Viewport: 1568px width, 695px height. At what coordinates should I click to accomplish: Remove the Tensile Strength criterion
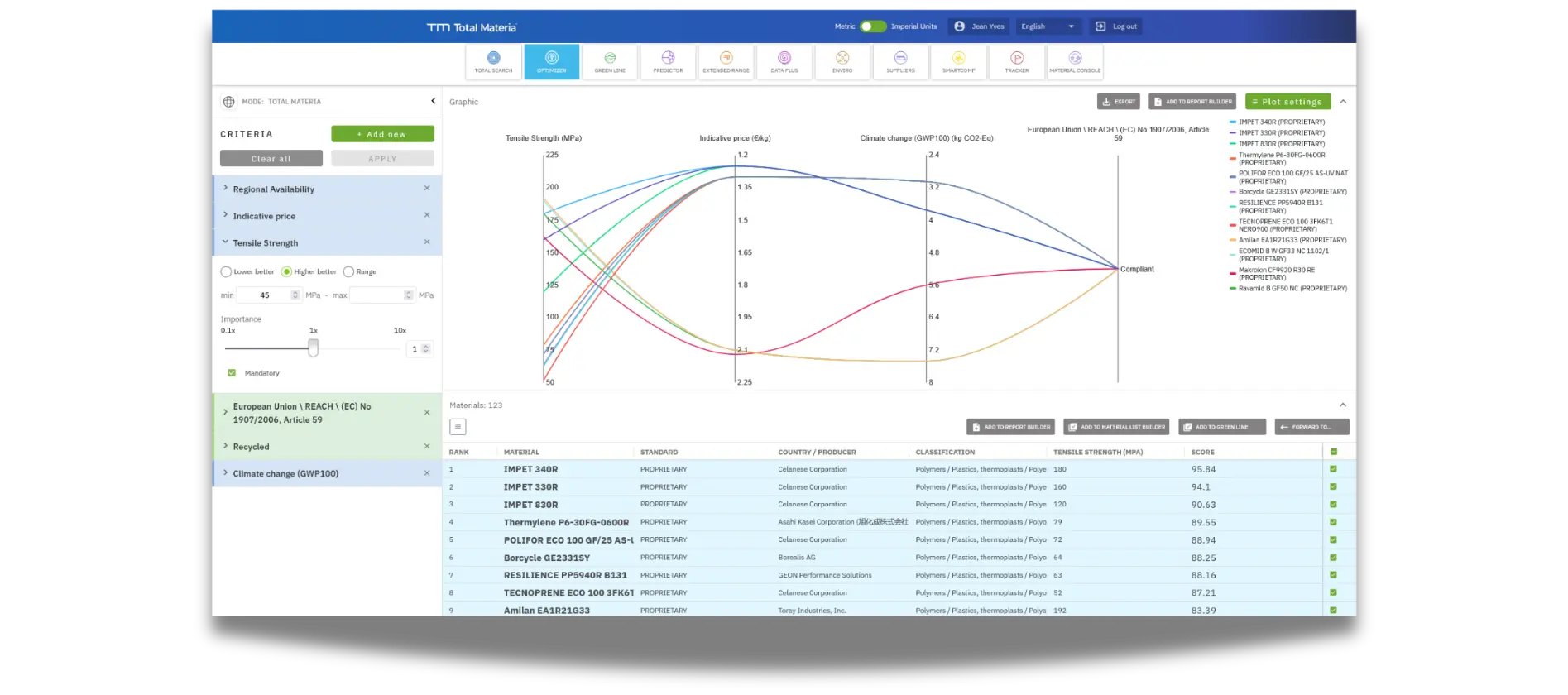point(427,242)
